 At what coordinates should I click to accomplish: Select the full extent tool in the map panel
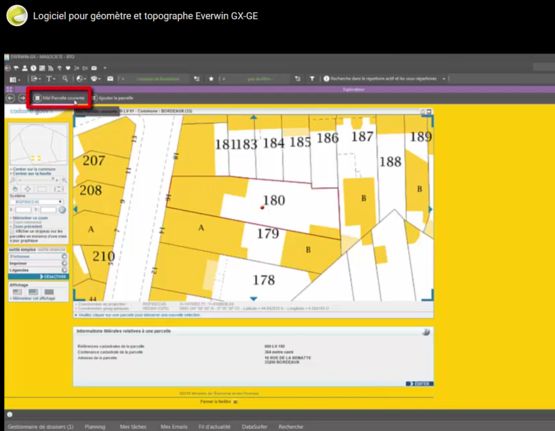59,189
